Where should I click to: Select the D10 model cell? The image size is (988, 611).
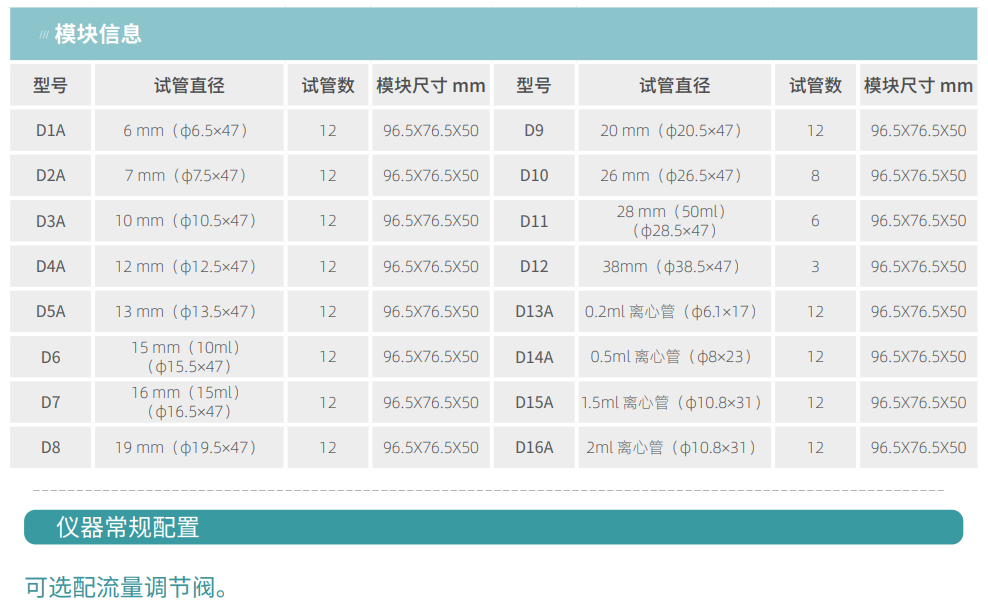tap(534, 176)
